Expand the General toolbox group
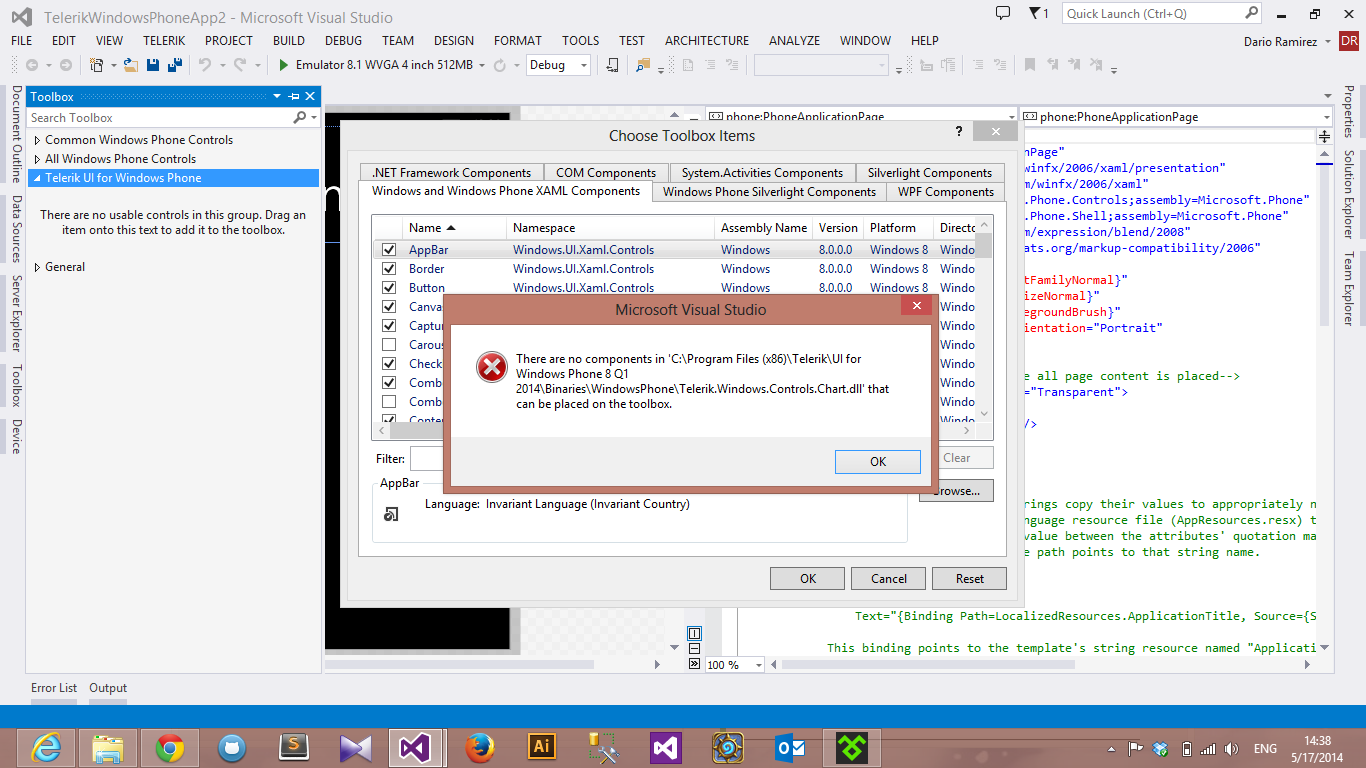The width and height of the screenshot is (1366, 768). 37,267
